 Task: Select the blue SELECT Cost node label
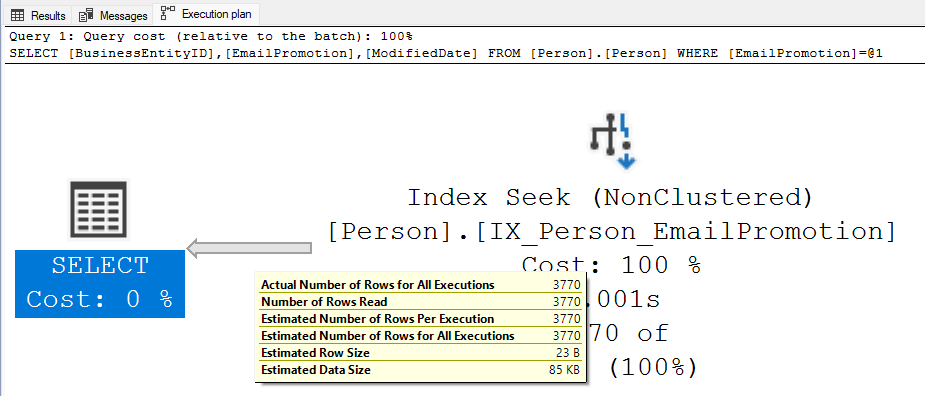click(x=100, y=283)
